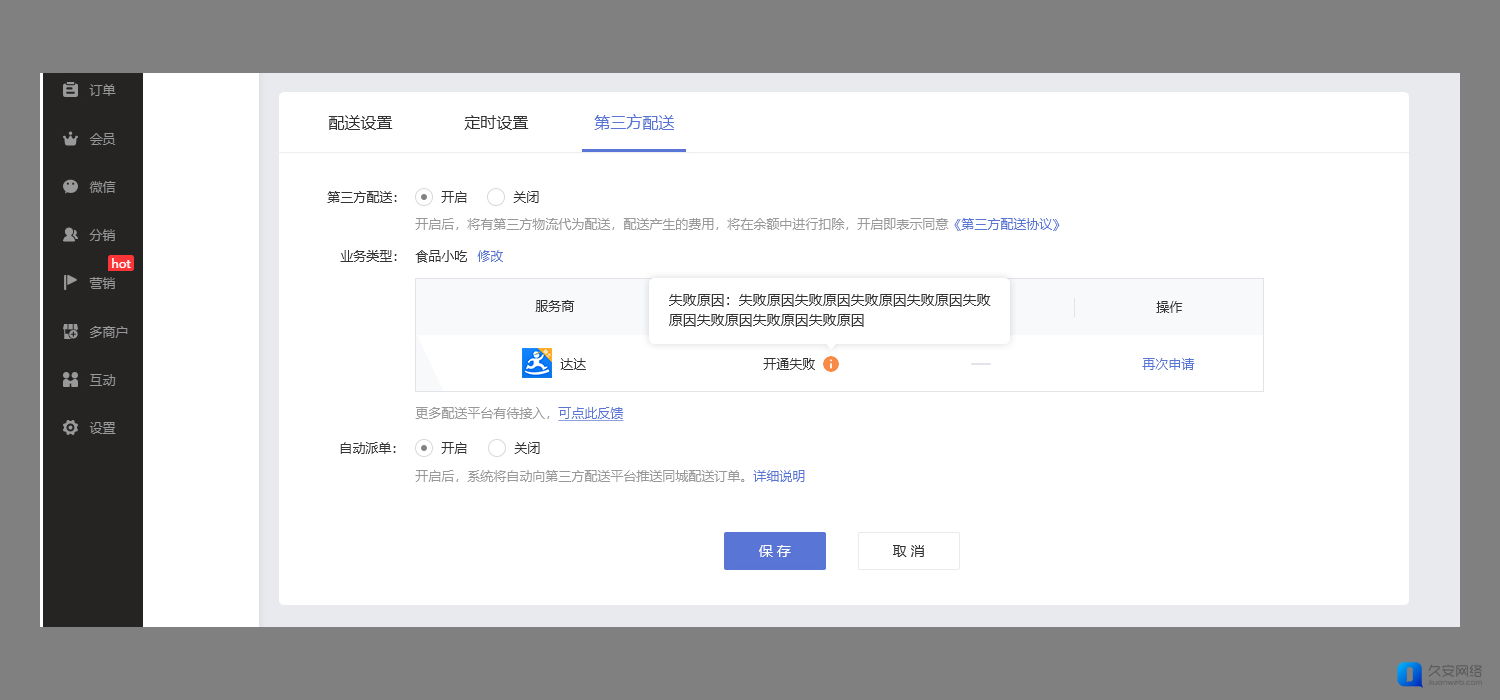Open 会员 members crown icon
Viewport: 1500px width, 700px height.
click(x=70, y=139)
